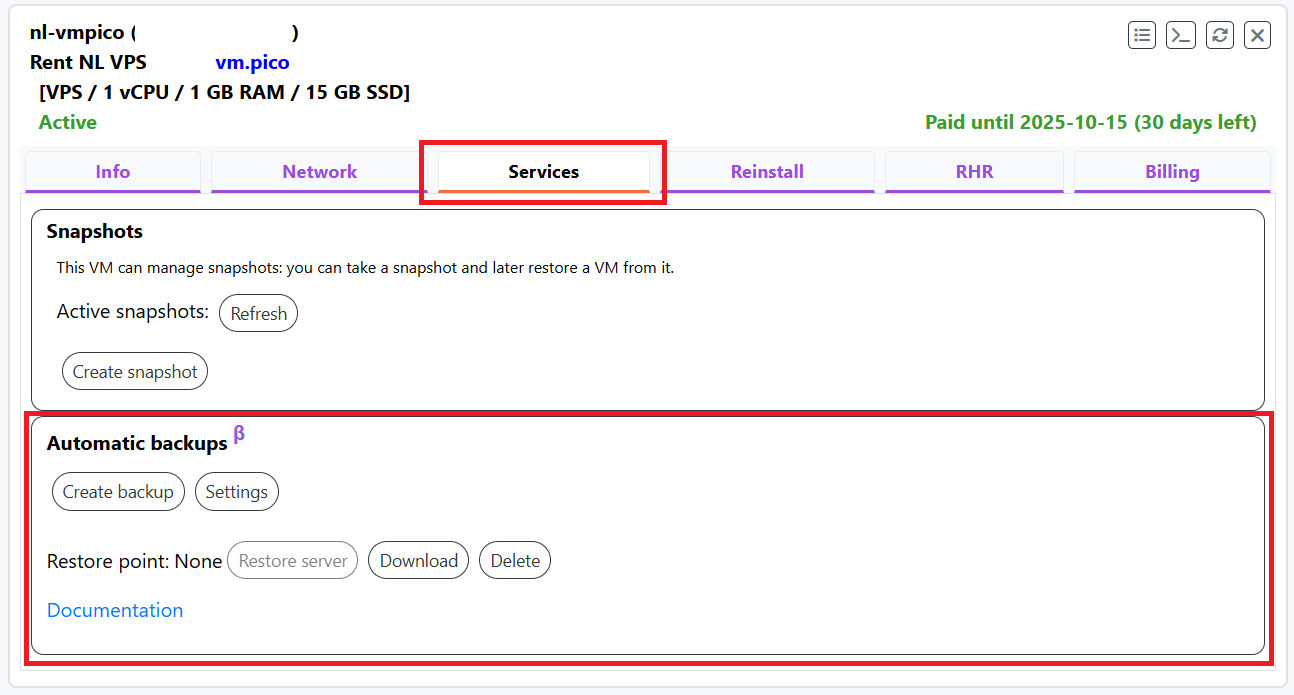Screen dimensions: 1294x695
Task: Go to the Reinstall tab
Action: pos(767,172)
